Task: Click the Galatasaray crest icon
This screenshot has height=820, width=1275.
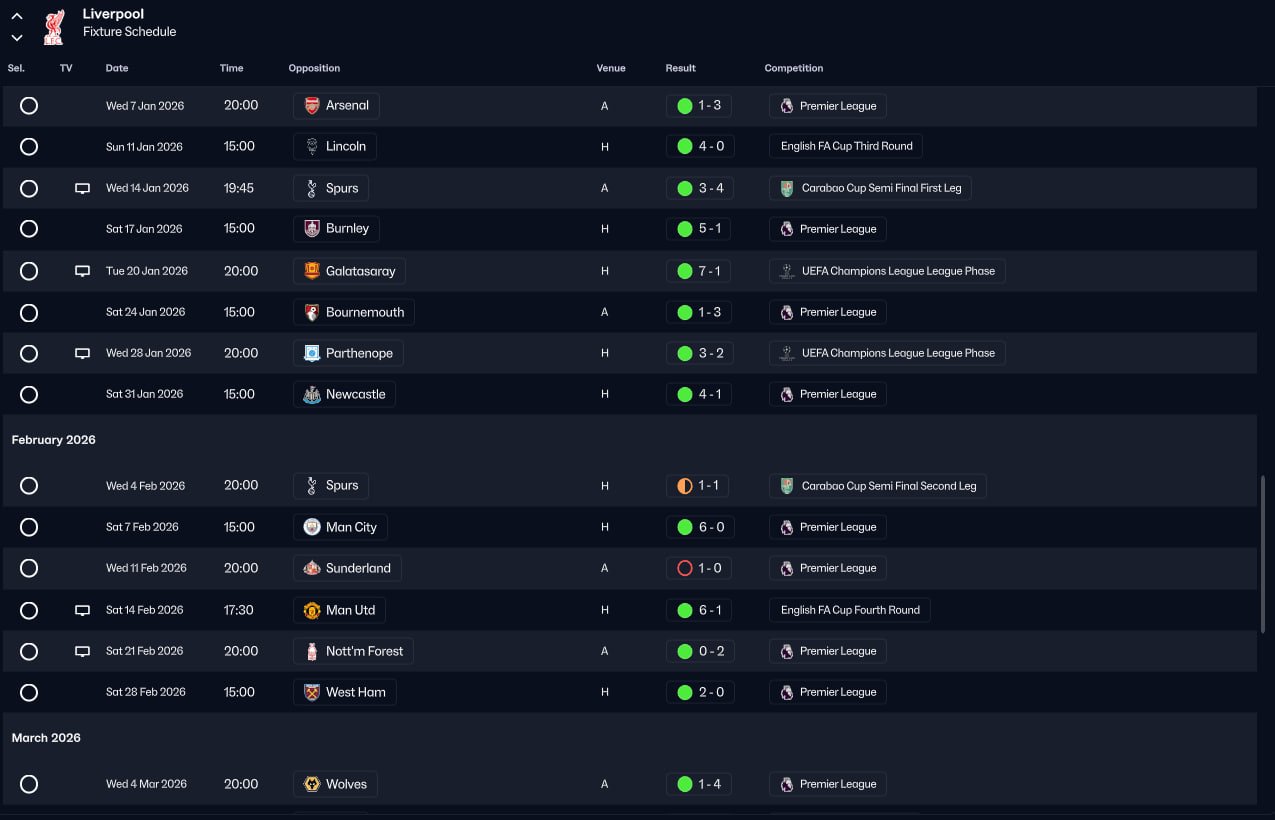Action: (x=312, y=271)
